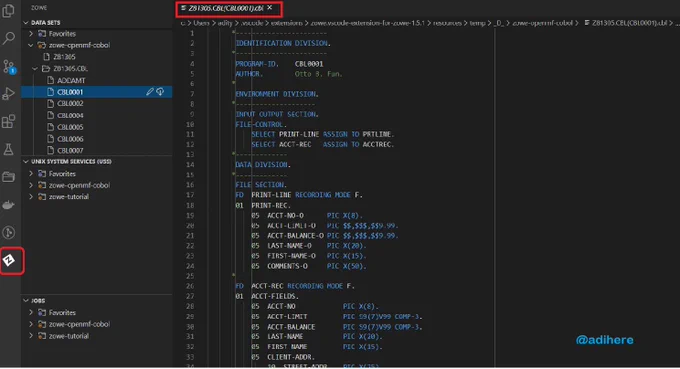Click 'SELECT PRINT-LINE ASSIGN TO PRTLINE.' line
The width and height of the screenshot is (680, 369).
pyautogui.click(x=323, y=134)
